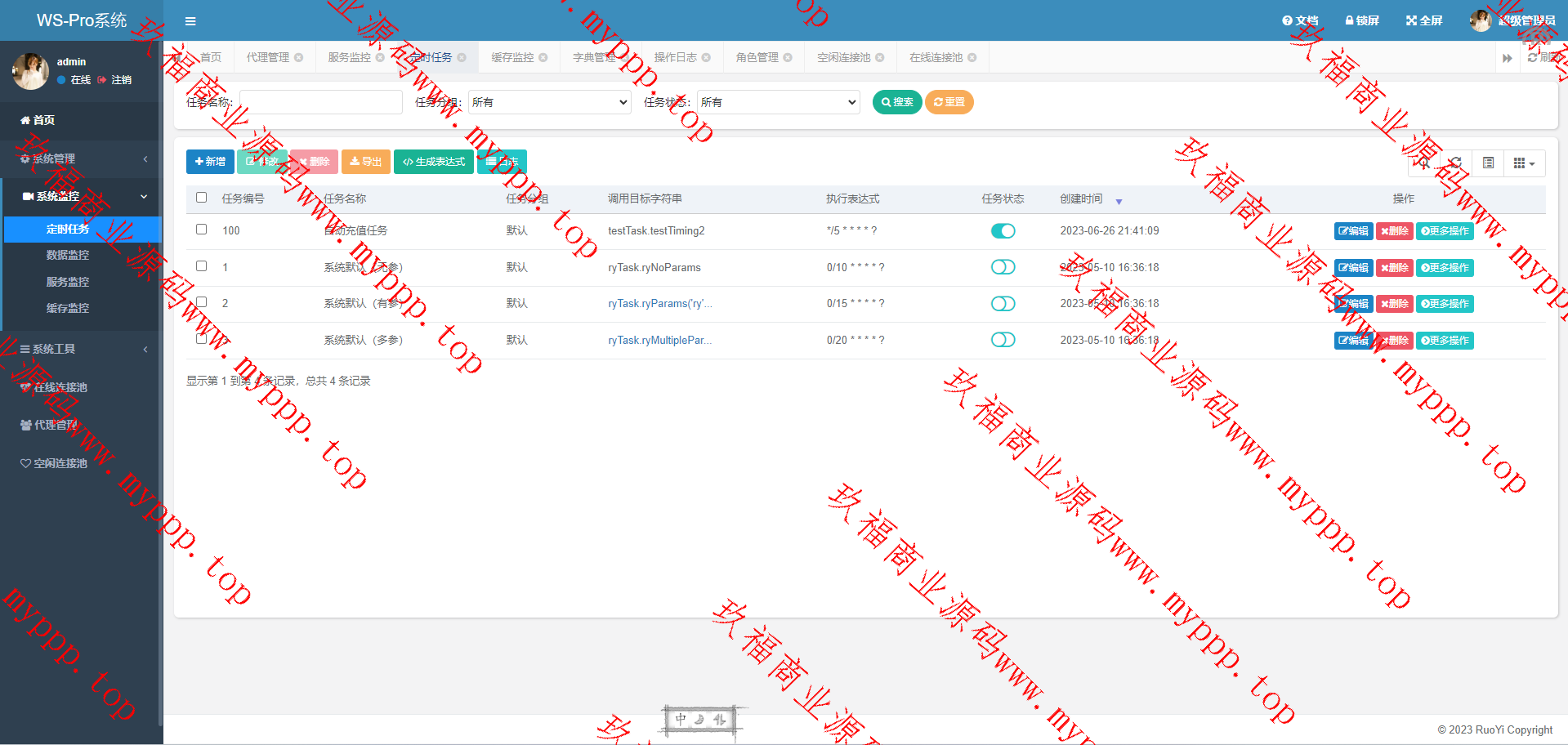Viewport: 1568px width, 745px height.
Task: Check the select-all checkbox in table header
Action: click(x=202, y=198)
